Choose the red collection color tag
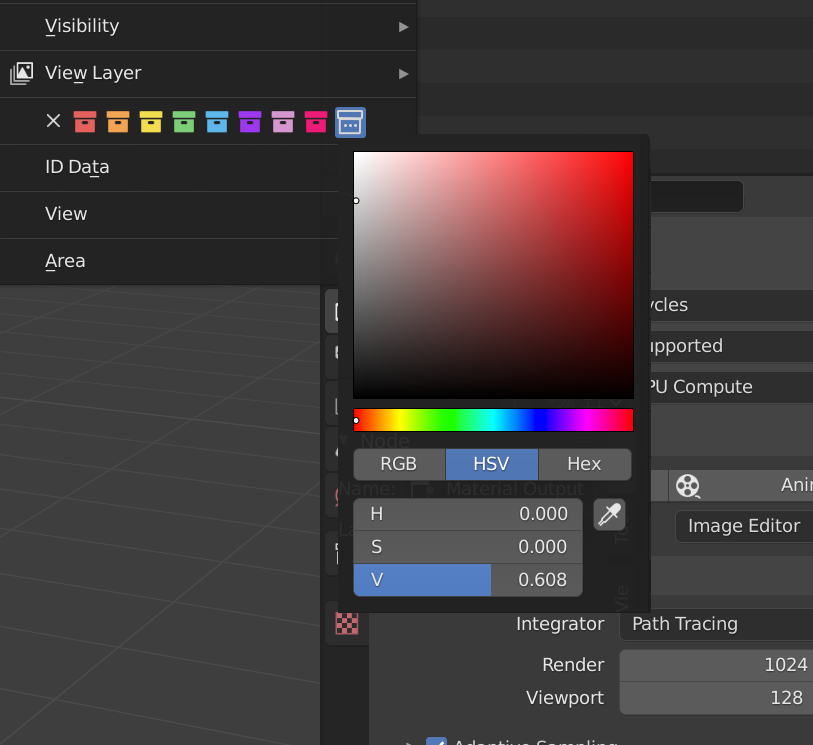The width and height of the screenshot is (813, 745). (85, 122)
